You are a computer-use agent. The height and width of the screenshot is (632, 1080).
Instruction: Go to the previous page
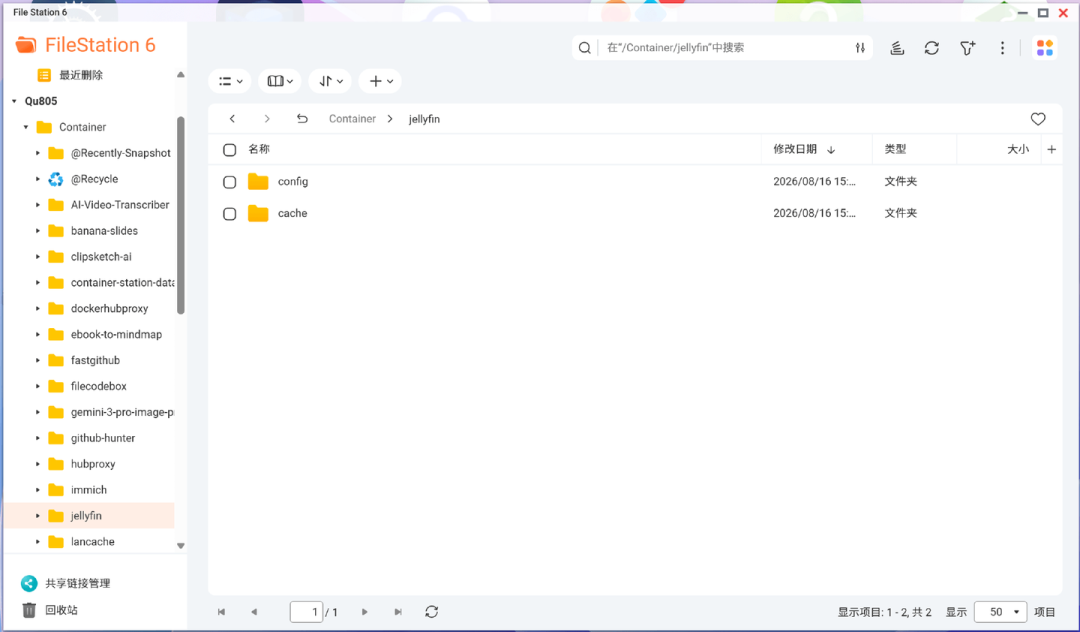tap(254, 611)
